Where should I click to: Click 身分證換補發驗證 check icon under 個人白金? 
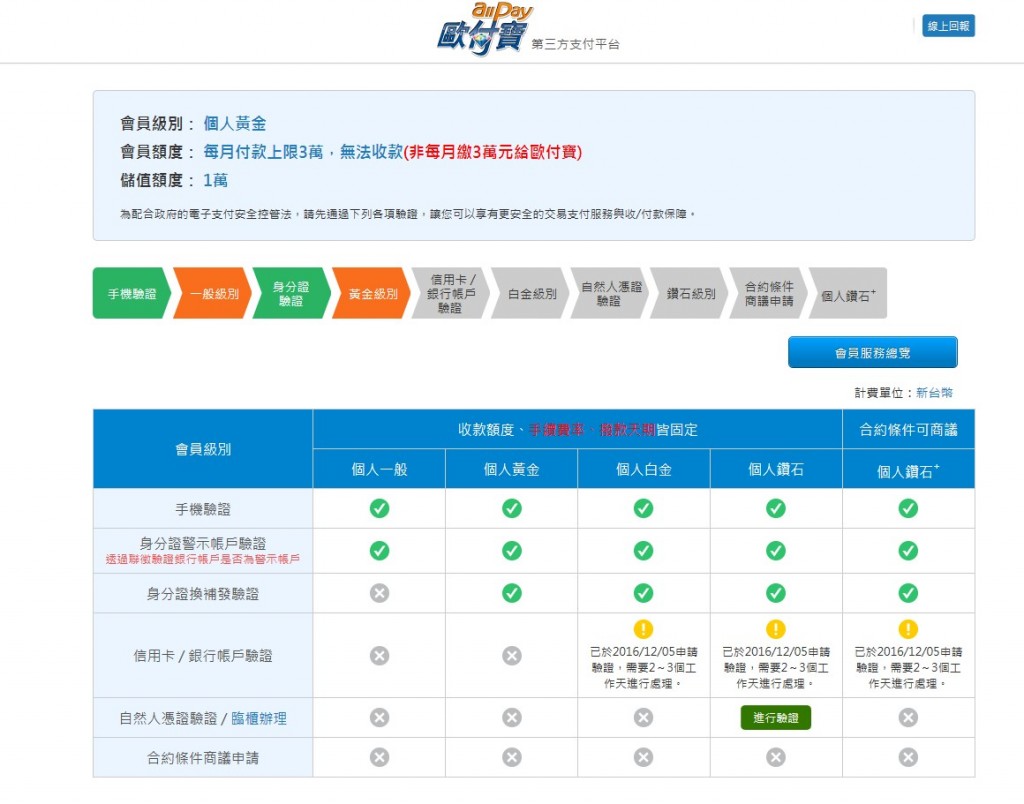[643, 593]
